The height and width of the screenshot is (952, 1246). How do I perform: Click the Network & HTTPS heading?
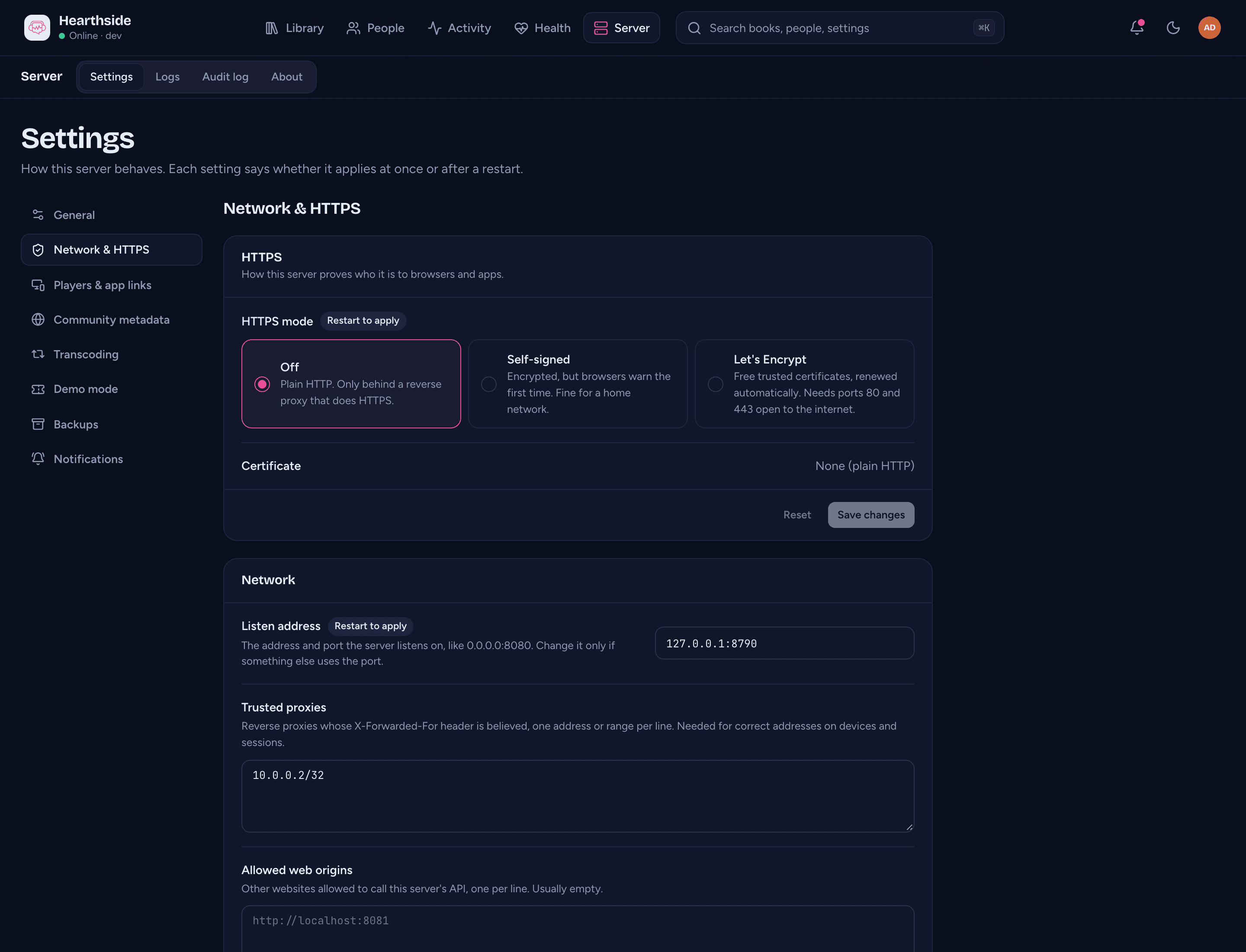pyautogui.click(x=292, y=209)
